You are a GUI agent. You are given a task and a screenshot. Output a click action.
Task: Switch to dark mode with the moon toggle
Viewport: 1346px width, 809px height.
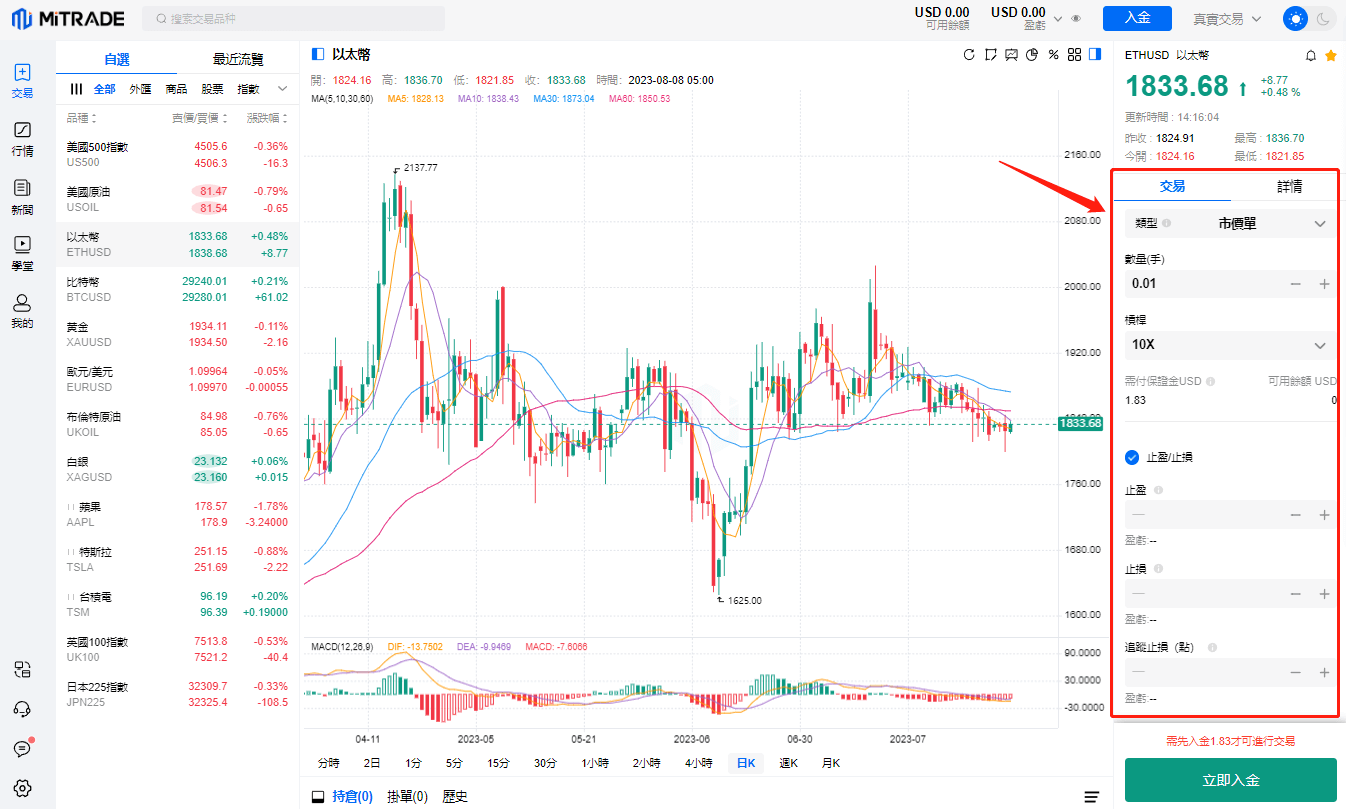[x=1322, y=18]
